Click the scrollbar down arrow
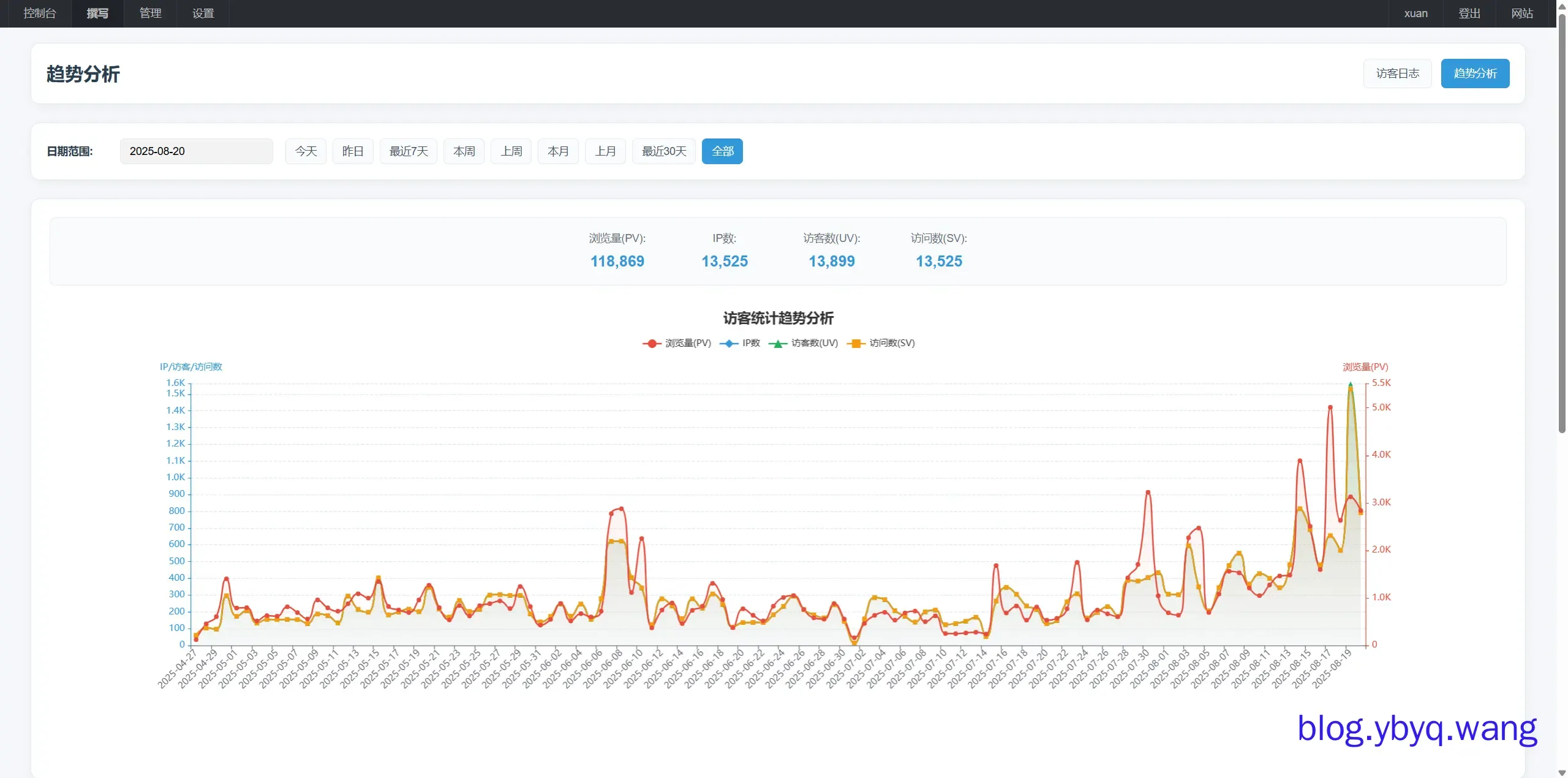The width and height of the screenshot is (1568, 778). pos(1562,773)
